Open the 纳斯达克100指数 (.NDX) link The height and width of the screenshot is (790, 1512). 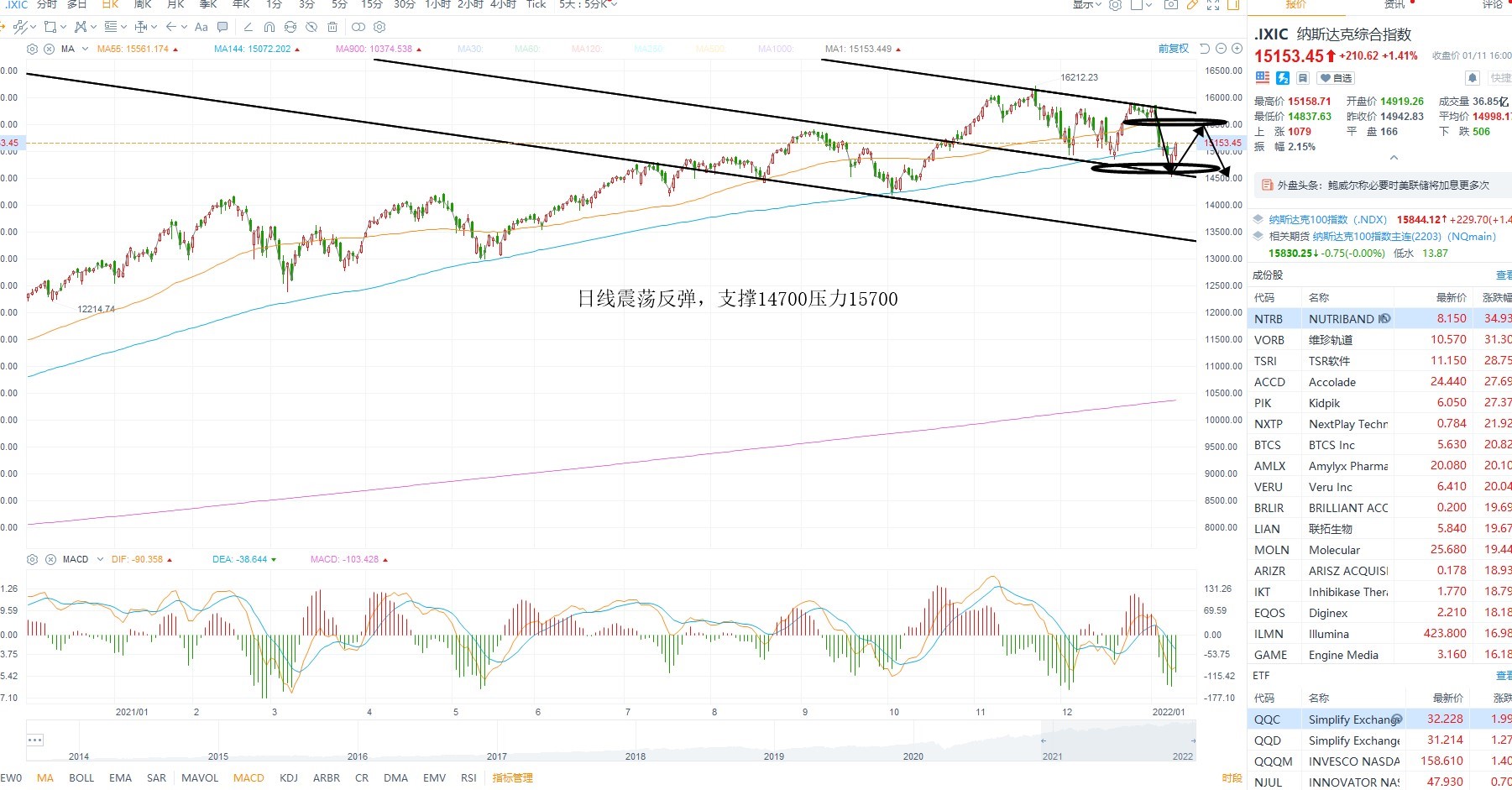1328,220
